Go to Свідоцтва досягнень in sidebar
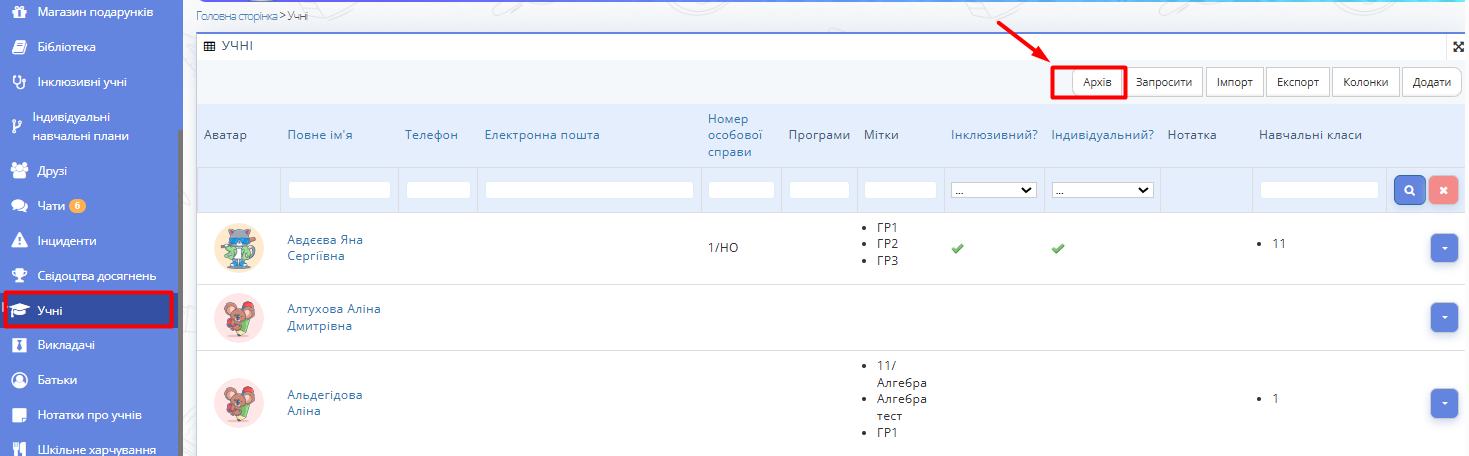This screenshot has height=456, width=1469. tap(96, 276)
